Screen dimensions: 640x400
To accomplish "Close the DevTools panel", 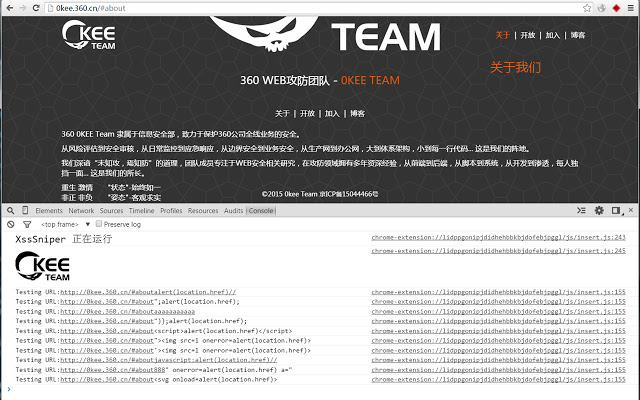I will tap(631, 210).
